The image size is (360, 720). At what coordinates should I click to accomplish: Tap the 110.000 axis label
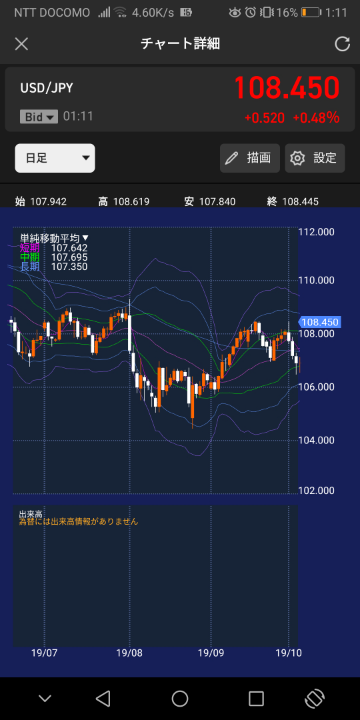316,280
